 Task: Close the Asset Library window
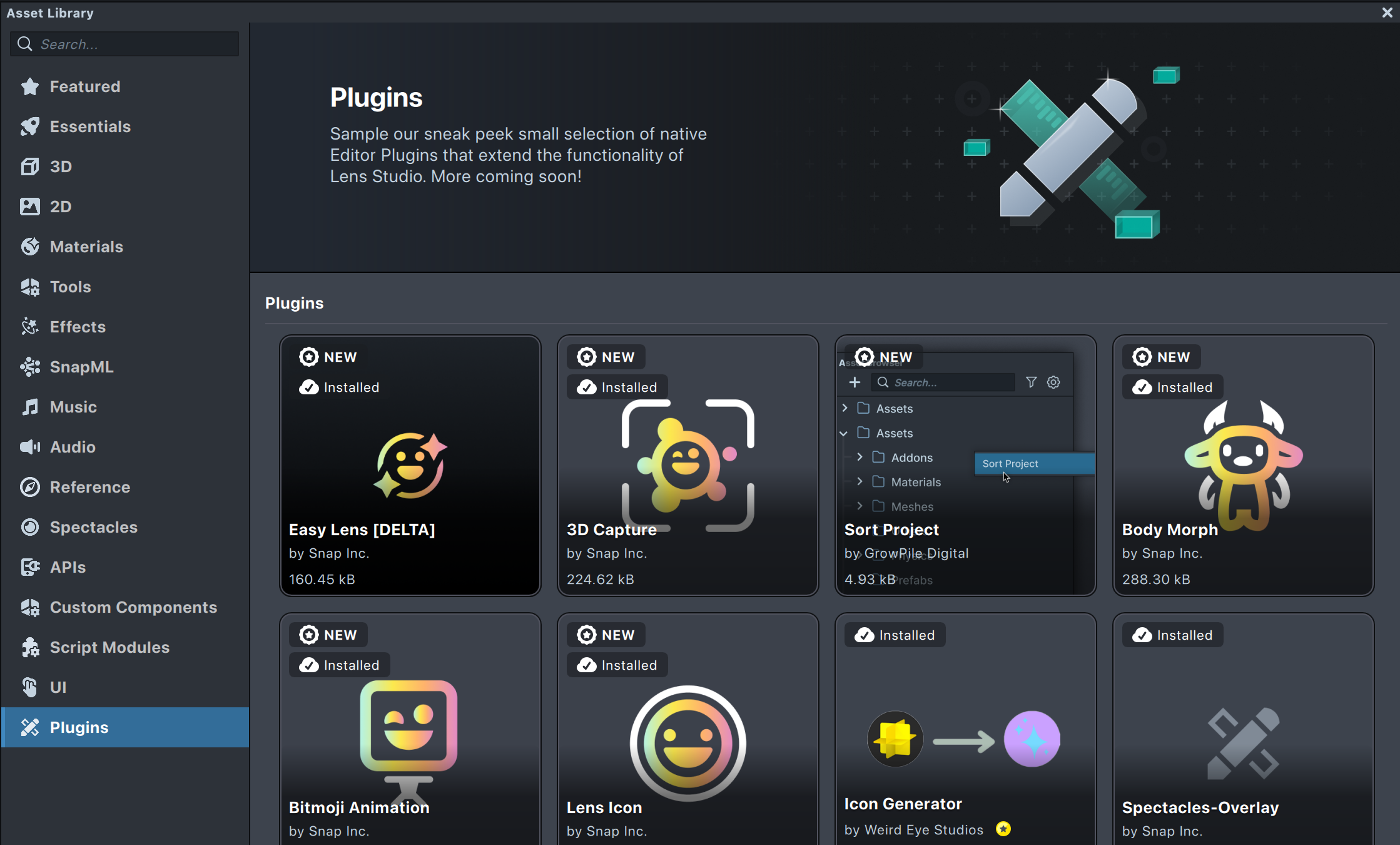[x=1387, y=13]
